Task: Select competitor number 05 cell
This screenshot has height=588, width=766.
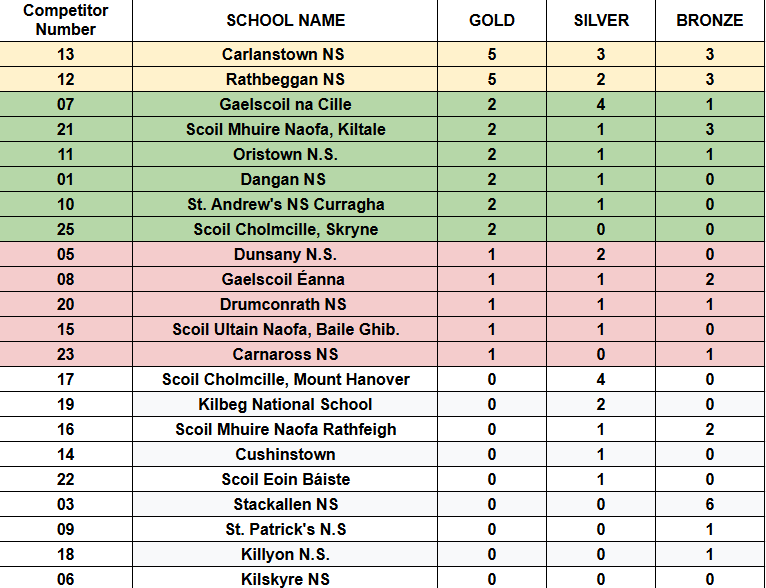Action: [66, 254]
